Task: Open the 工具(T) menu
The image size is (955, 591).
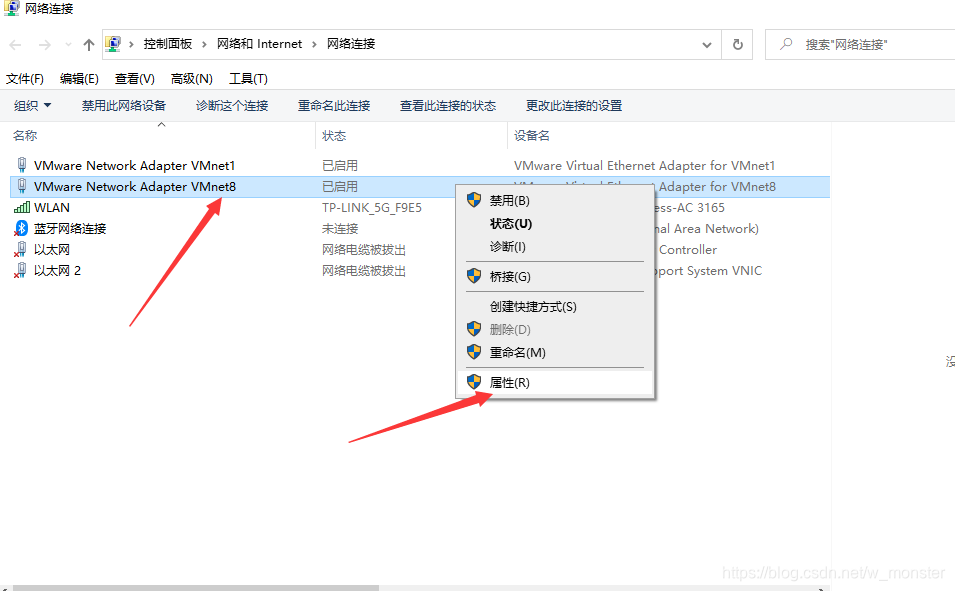Action: point(248,79)
